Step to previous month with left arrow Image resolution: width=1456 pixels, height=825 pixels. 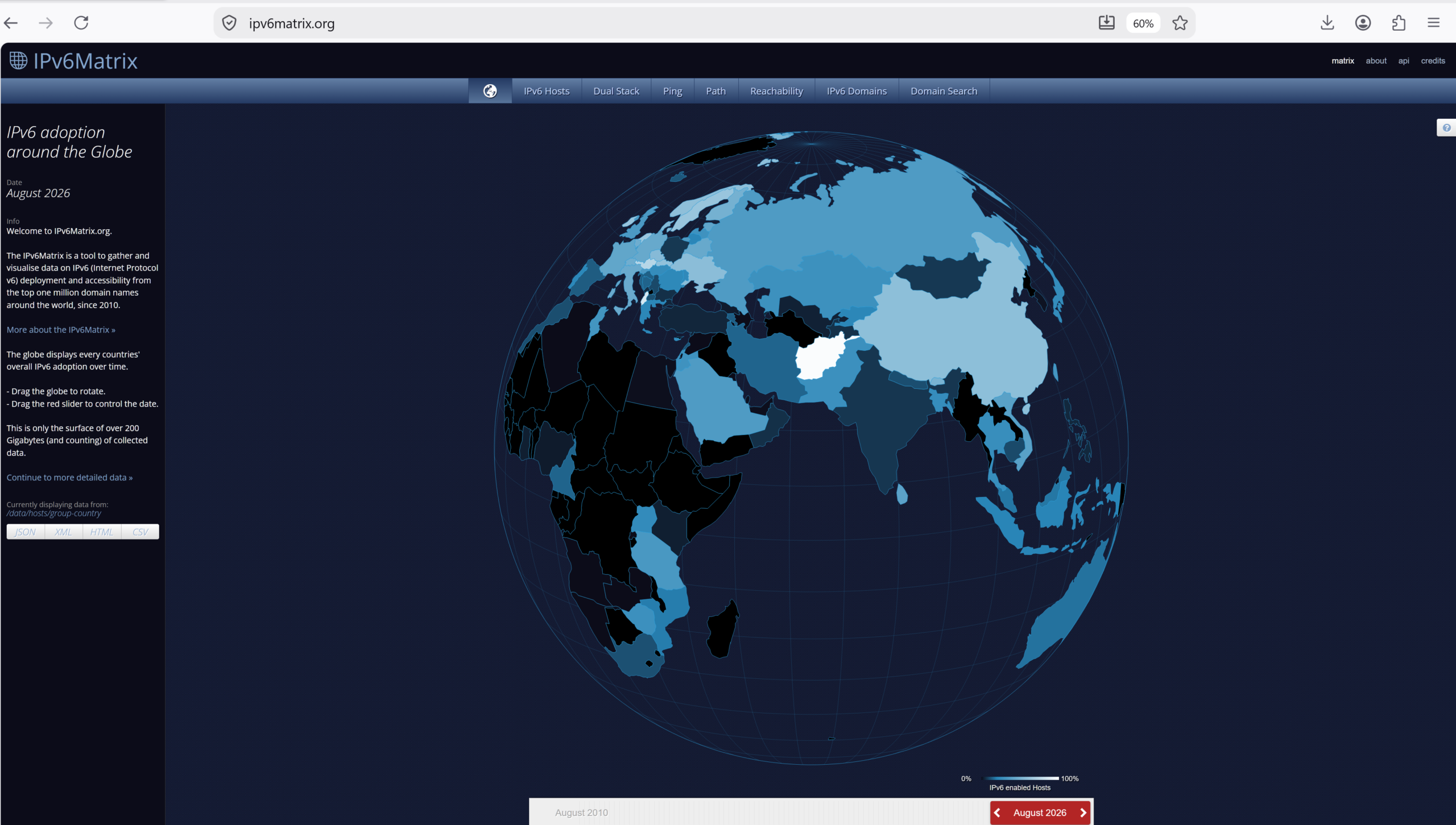997,812
